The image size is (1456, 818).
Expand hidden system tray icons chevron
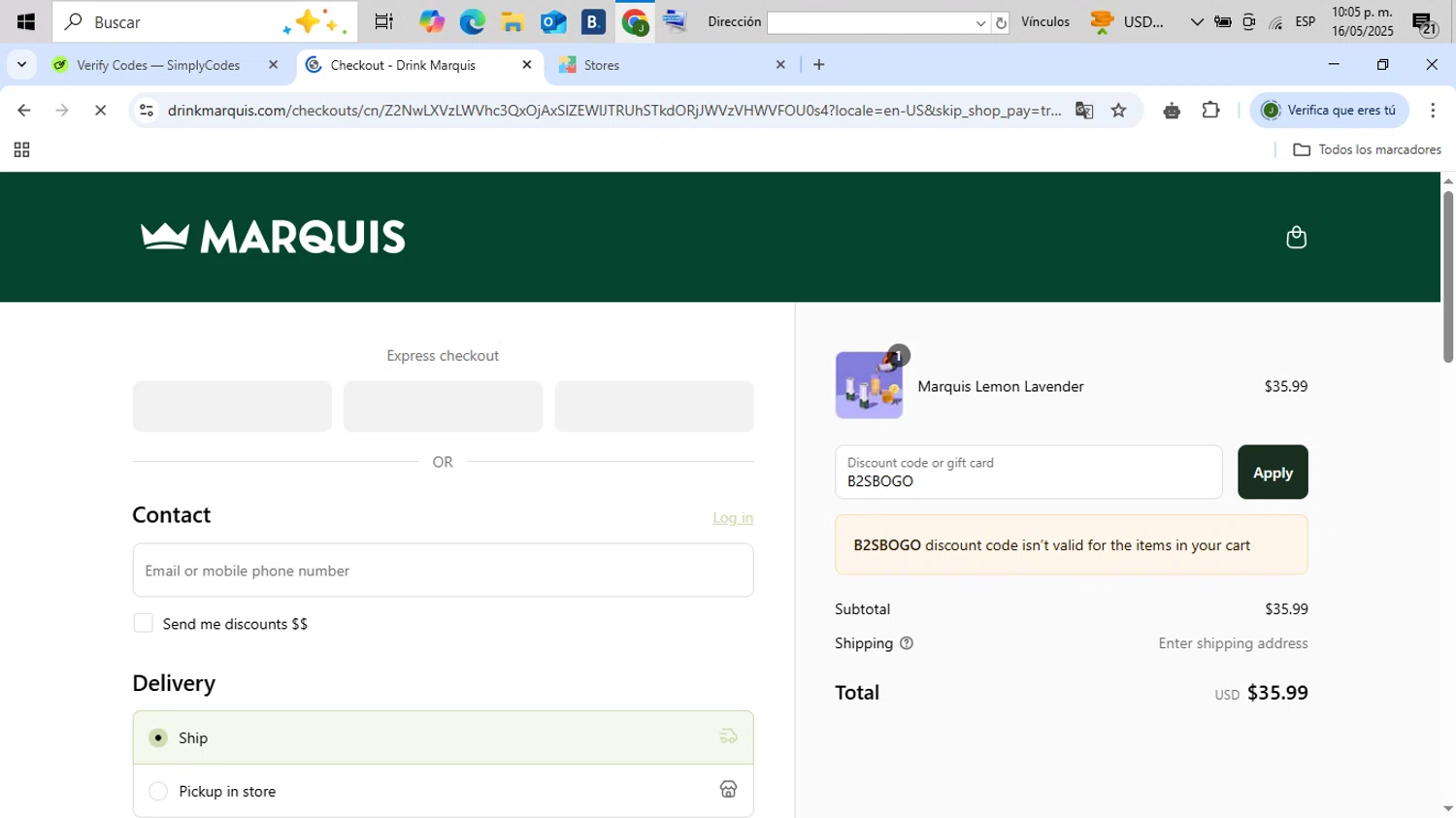click(x=1196, y=22)
